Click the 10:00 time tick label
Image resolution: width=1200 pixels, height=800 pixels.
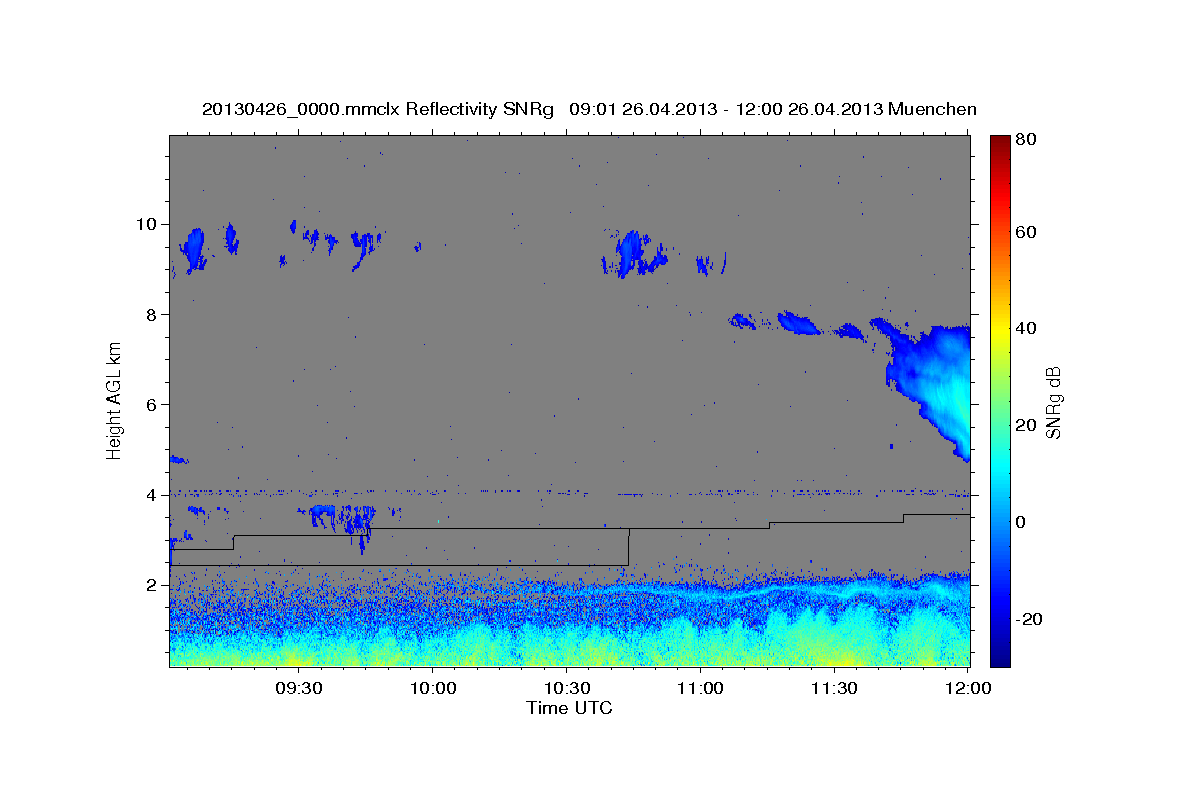click(433, 688)
